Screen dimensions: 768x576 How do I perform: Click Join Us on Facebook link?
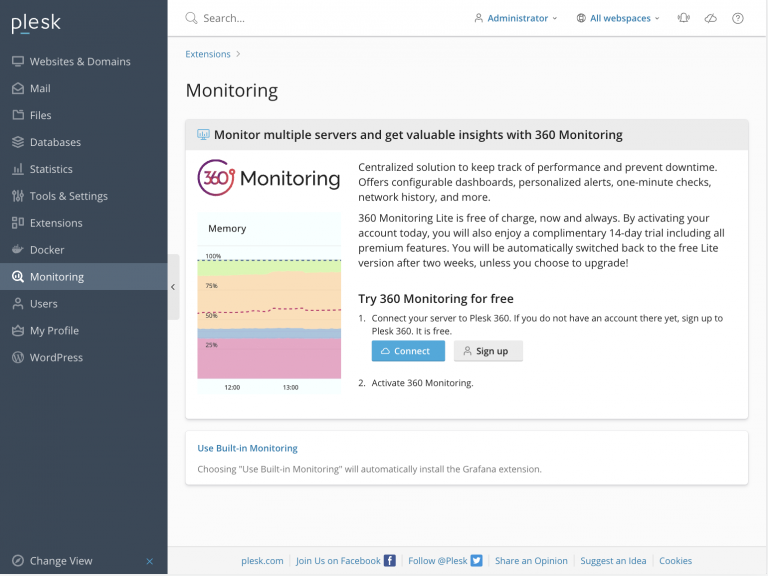tap(338, 561)
